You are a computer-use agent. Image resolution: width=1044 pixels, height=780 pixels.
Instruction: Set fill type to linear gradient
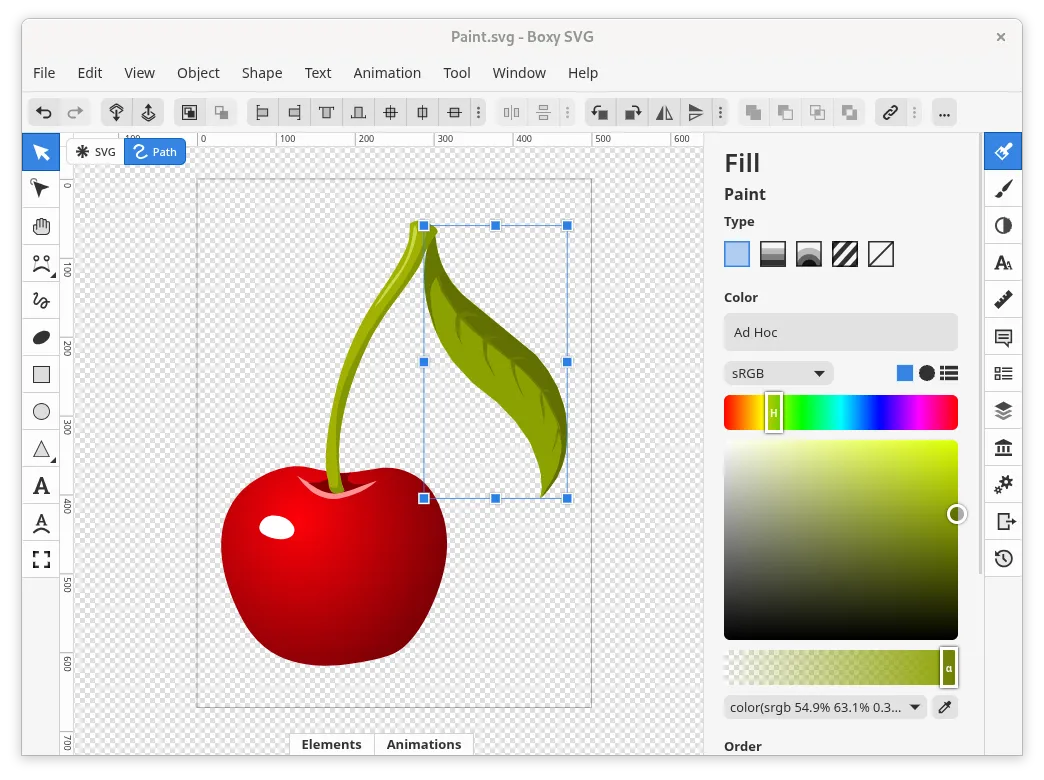(x=773, y=255)
